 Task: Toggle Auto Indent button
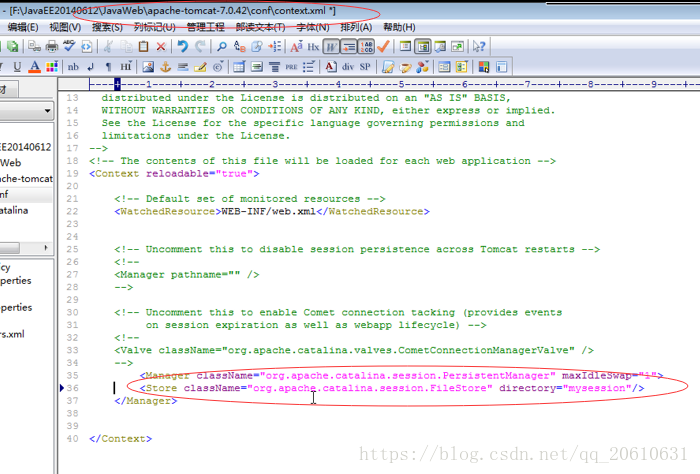(x=349, y=46)
